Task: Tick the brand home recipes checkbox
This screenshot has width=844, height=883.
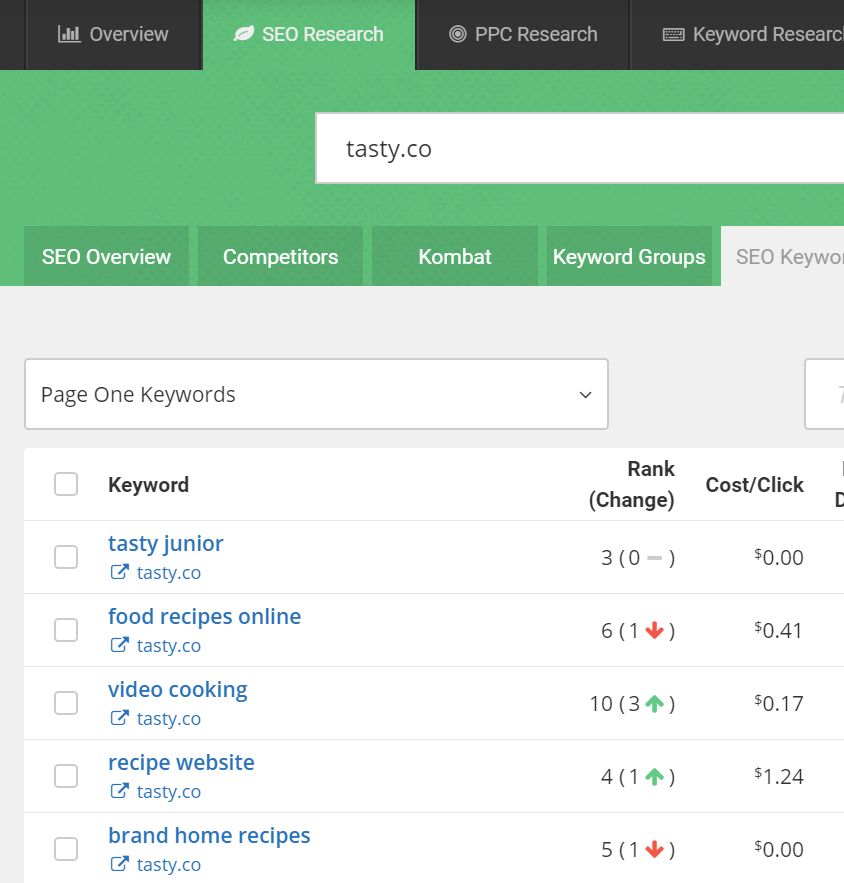Action: (x=66, y=849)
